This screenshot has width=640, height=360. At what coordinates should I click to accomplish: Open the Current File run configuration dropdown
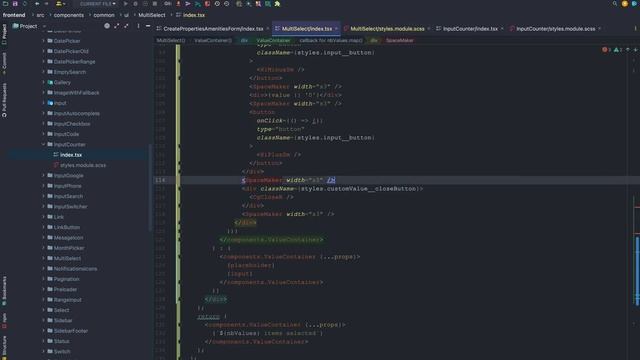tap(97, 4)
